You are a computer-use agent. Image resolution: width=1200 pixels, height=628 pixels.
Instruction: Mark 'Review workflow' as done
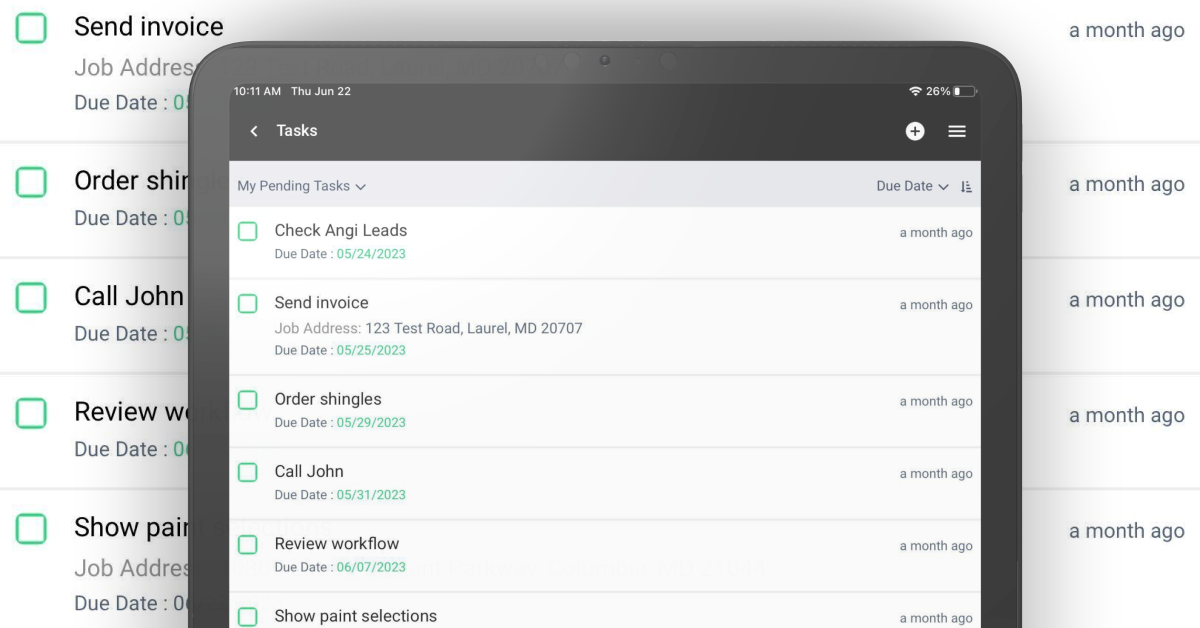click(x=248, y=543)
